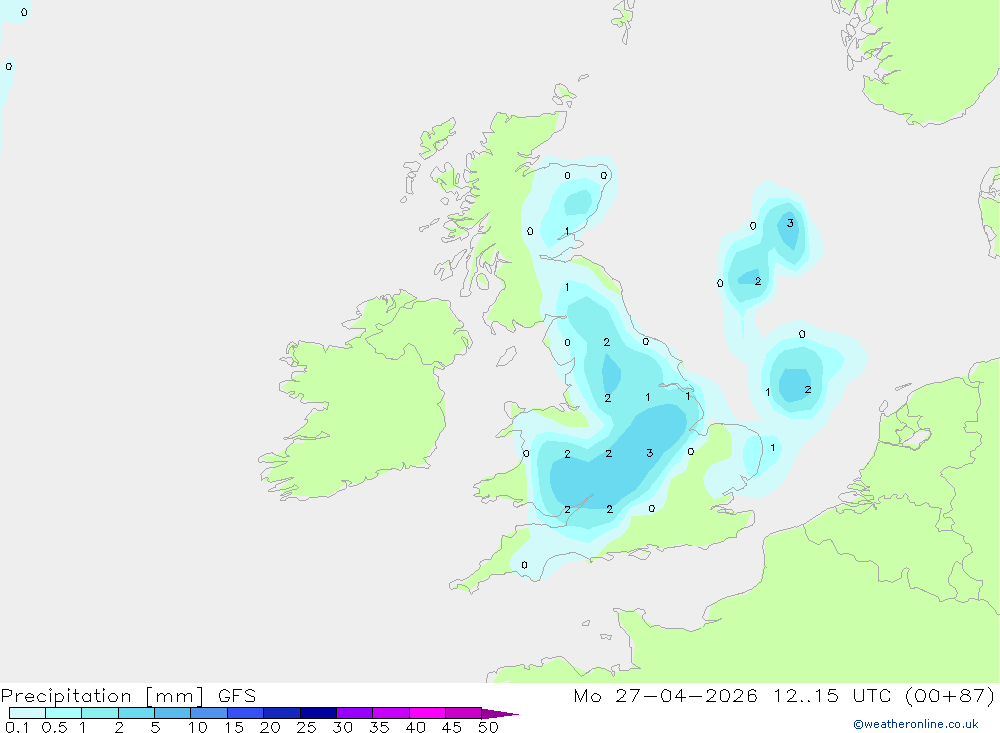Choose the 40 to 45 mm magenta swatch
Image resolution: width=1000 pixels, height=733 pixels.
click(427, 713)
